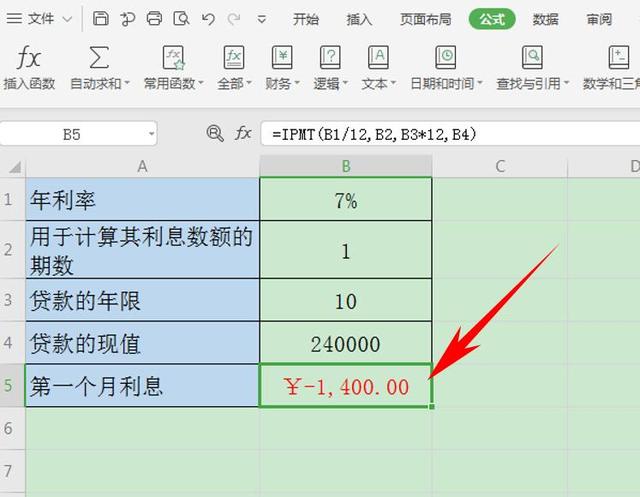Viewport: 640px width, 497px height.
Task: Expand the 全部 dropdown arrow
Action: click(249, 83)
